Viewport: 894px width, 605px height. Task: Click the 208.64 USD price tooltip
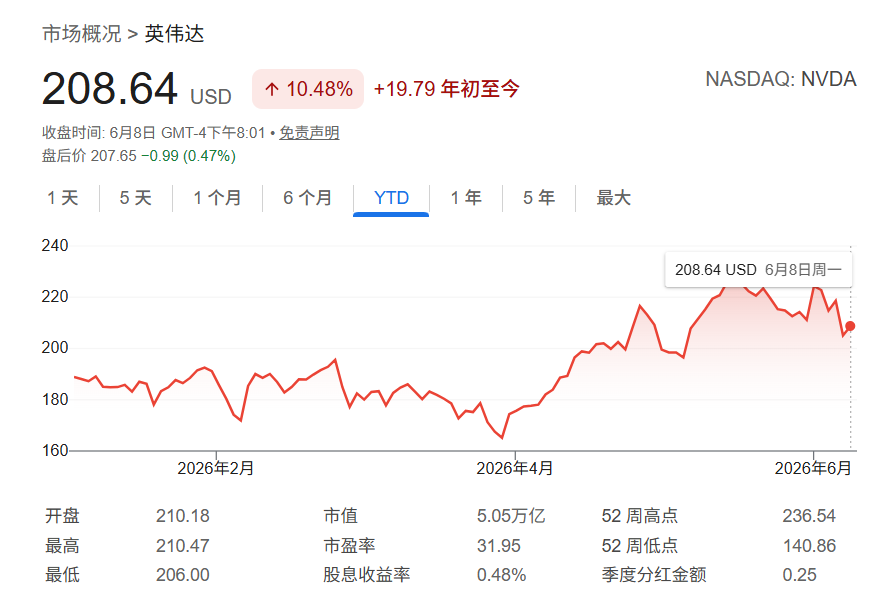point(758,270)
